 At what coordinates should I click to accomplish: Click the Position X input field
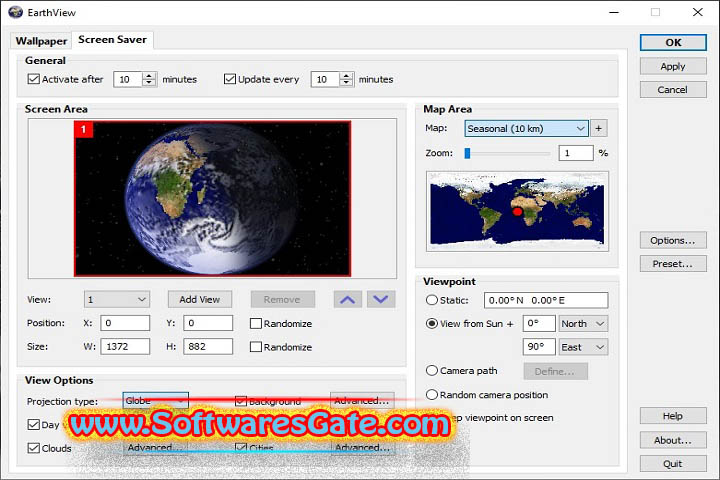[x=125, y=323]
